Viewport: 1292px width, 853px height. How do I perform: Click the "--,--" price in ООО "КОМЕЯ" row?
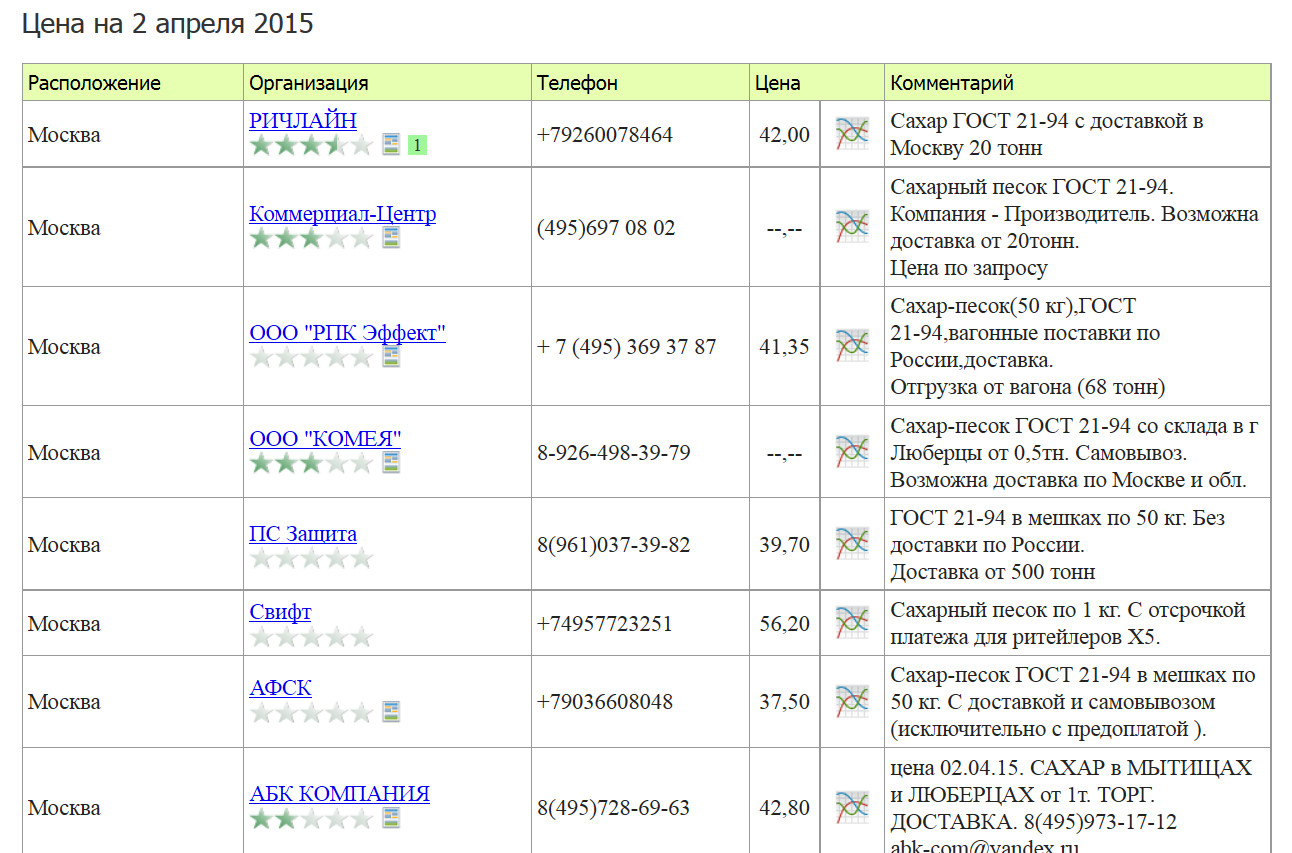coord(785,453)
